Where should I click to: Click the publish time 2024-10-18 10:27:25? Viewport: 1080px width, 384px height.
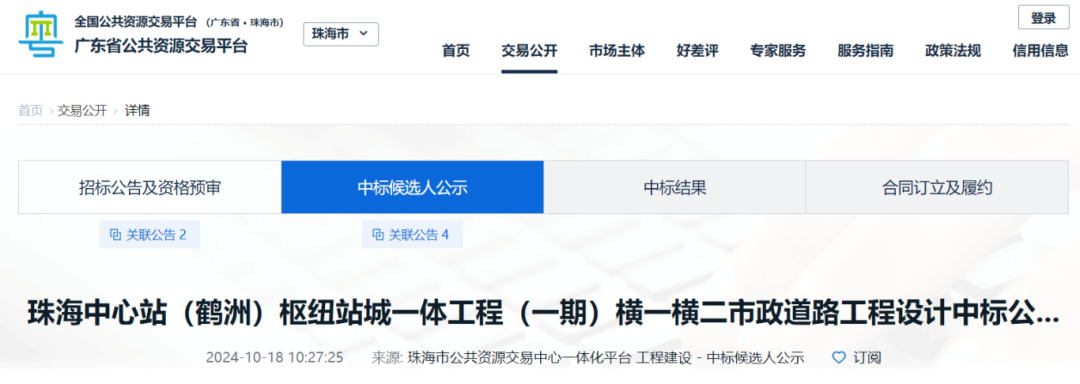(x=274, y=358)
